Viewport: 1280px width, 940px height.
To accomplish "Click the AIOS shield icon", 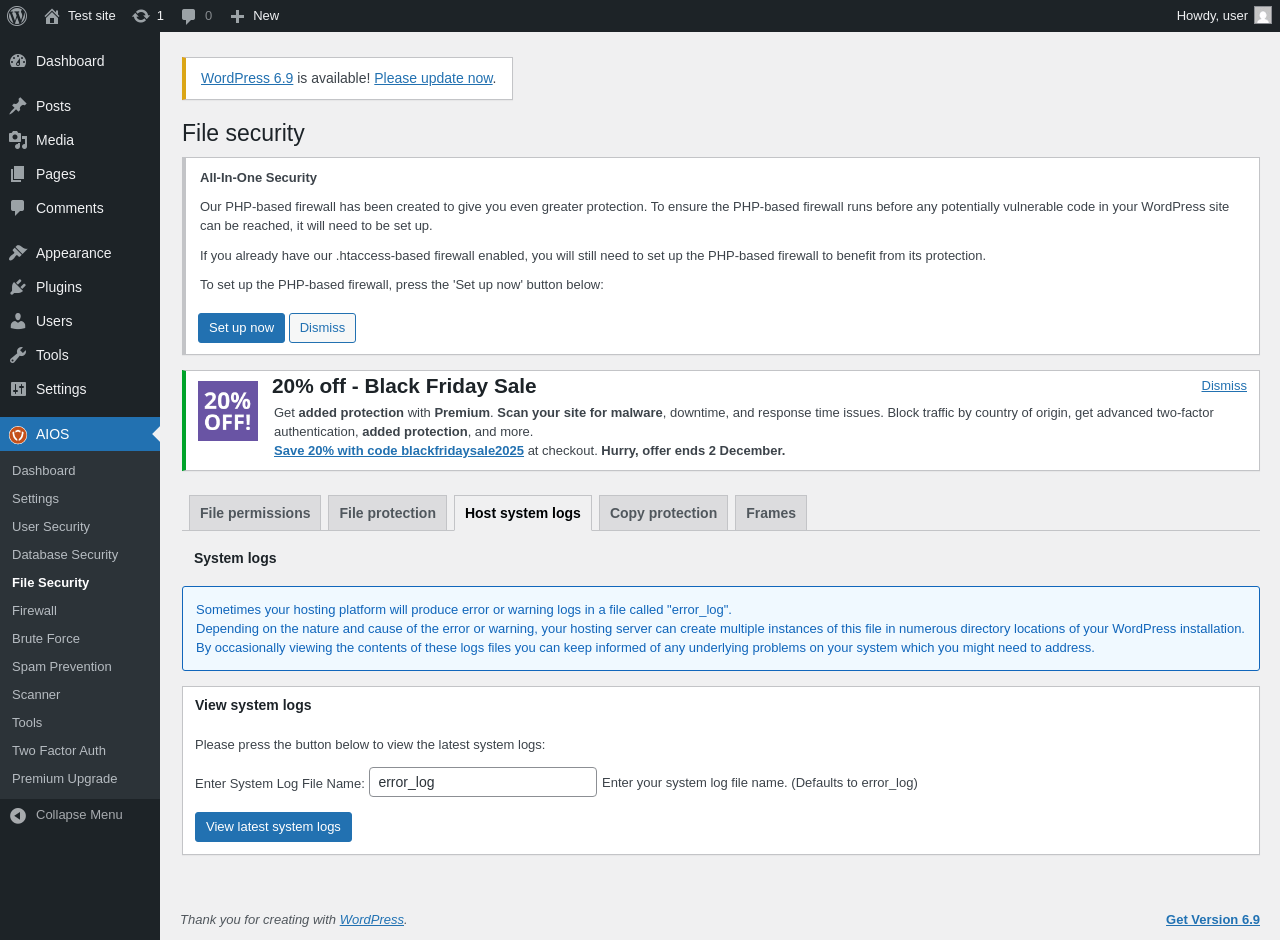I will 18,434.
